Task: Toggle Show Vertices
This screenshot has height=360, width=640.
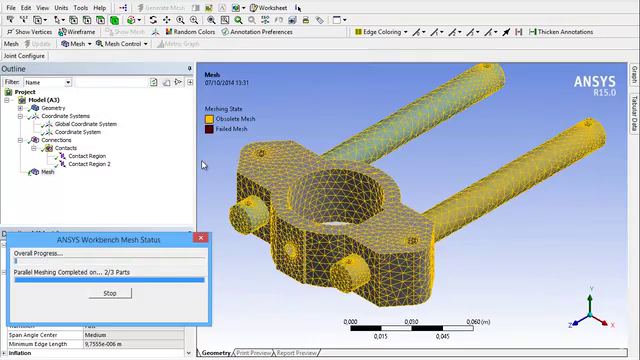Action: [x=29, y=32]
